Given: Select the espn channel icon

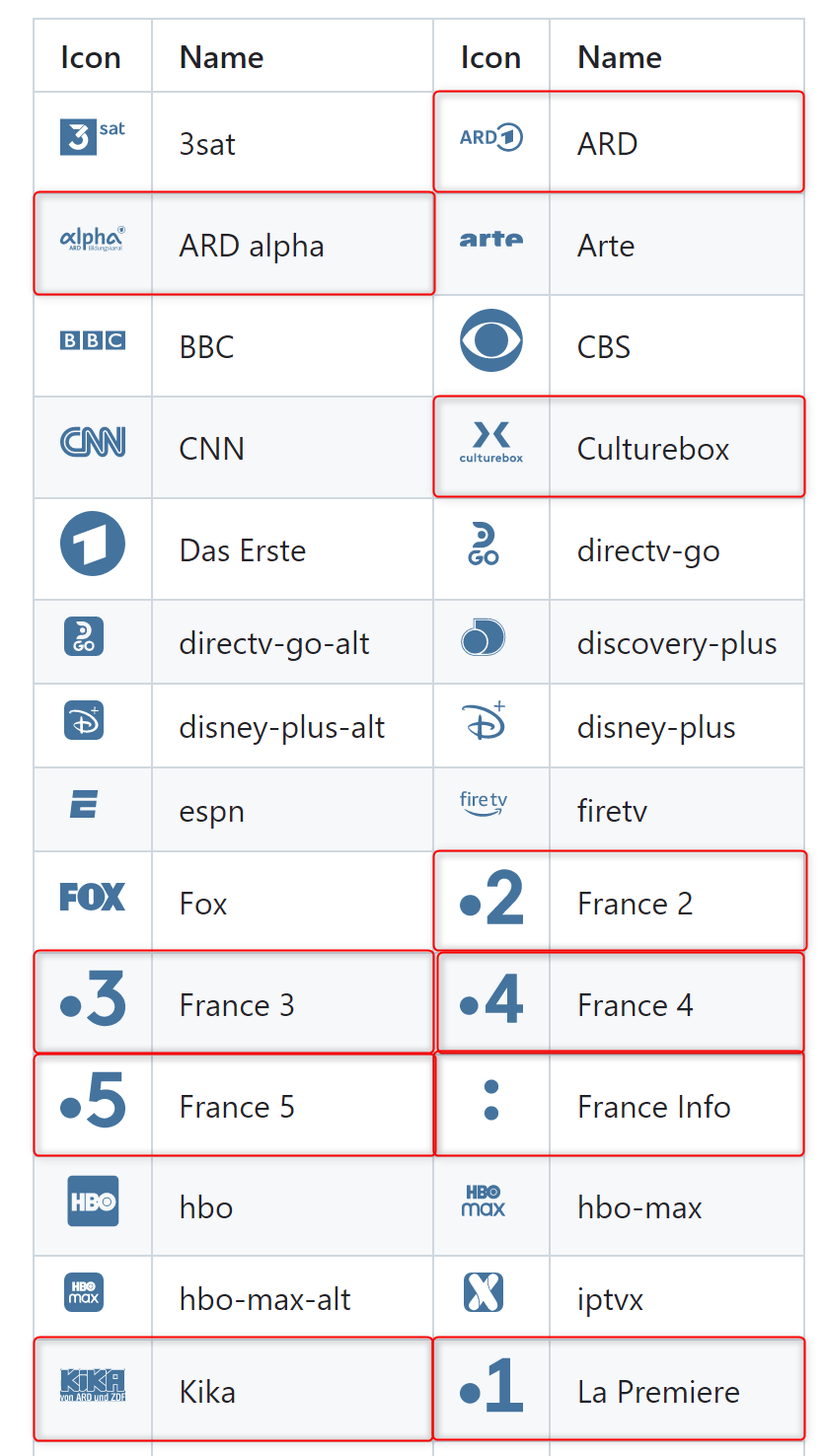Looking at the screenshot, I should pos(92,809).
